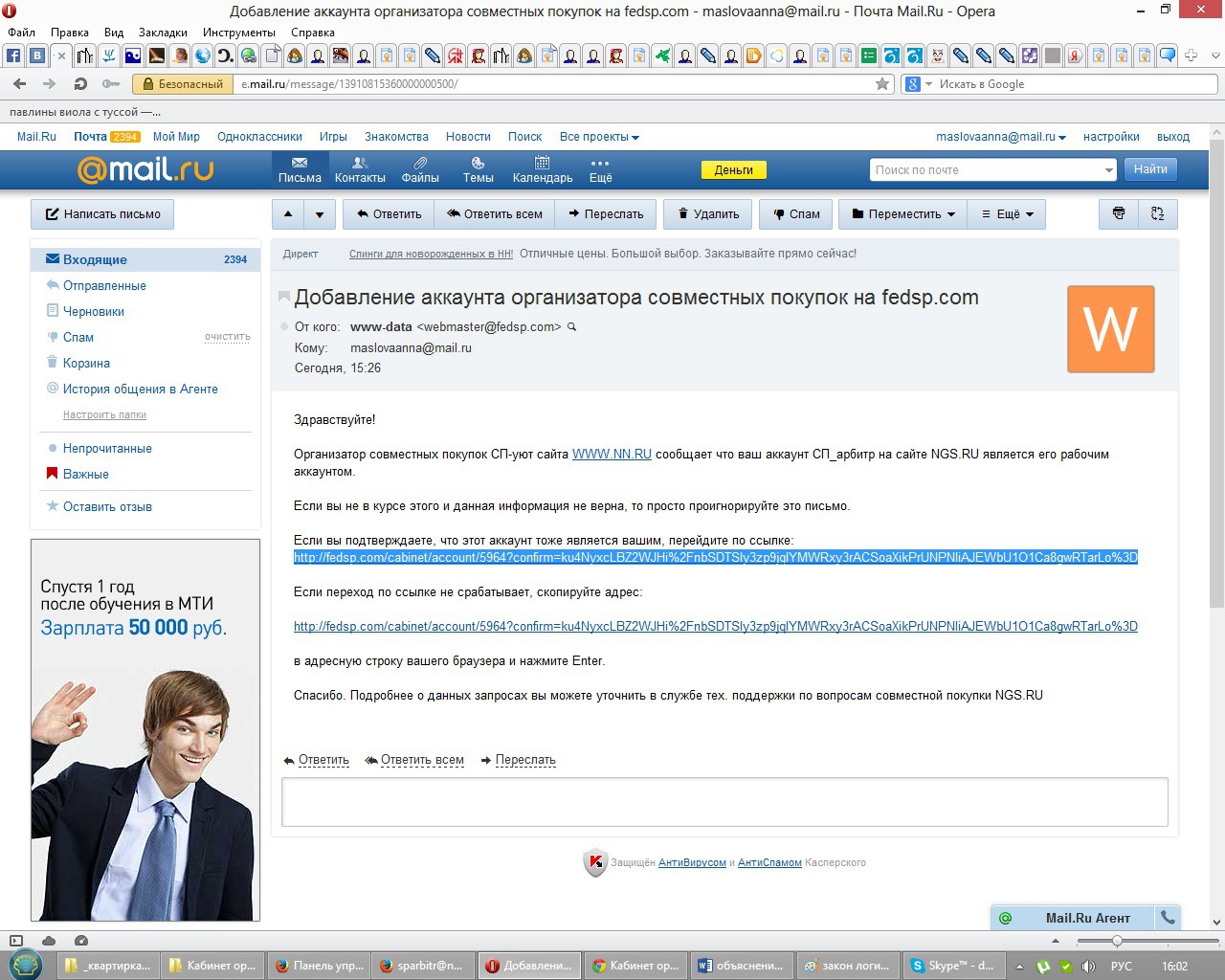Click the yellow Деньги button
Screen dimensions: 1225x980
pos(734,170)
